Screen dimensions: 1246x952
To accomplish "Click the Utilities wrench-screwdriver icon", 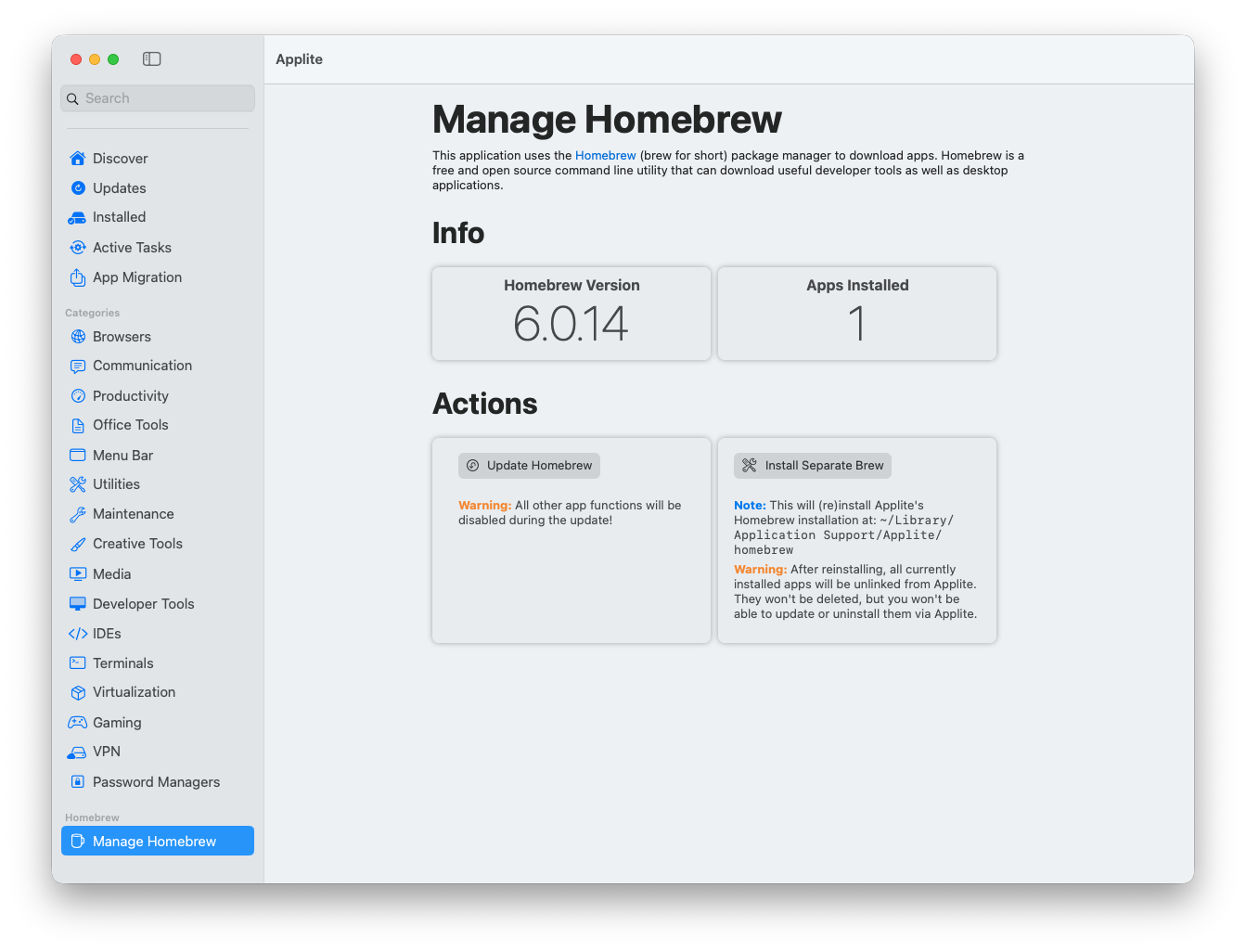I will pyautogui.click(x=78, y=484).
